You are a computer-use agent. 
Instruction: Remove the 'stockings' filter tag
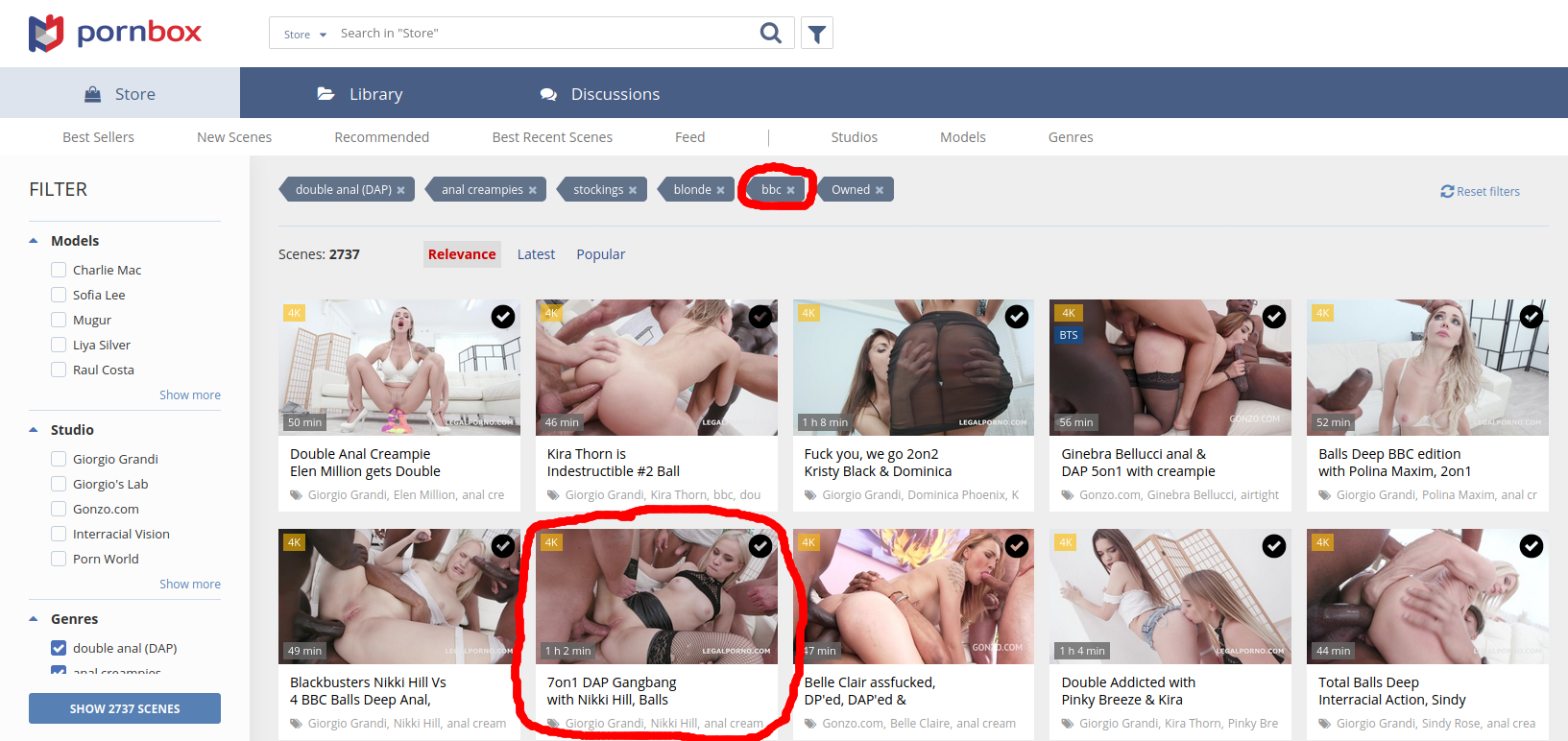pos(633,190)
